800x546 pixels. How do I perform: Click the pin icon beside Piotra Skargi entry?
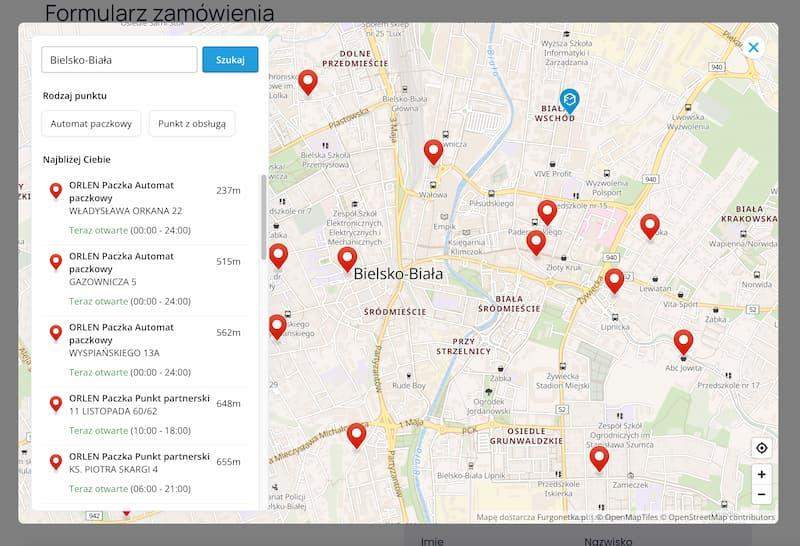56,461
